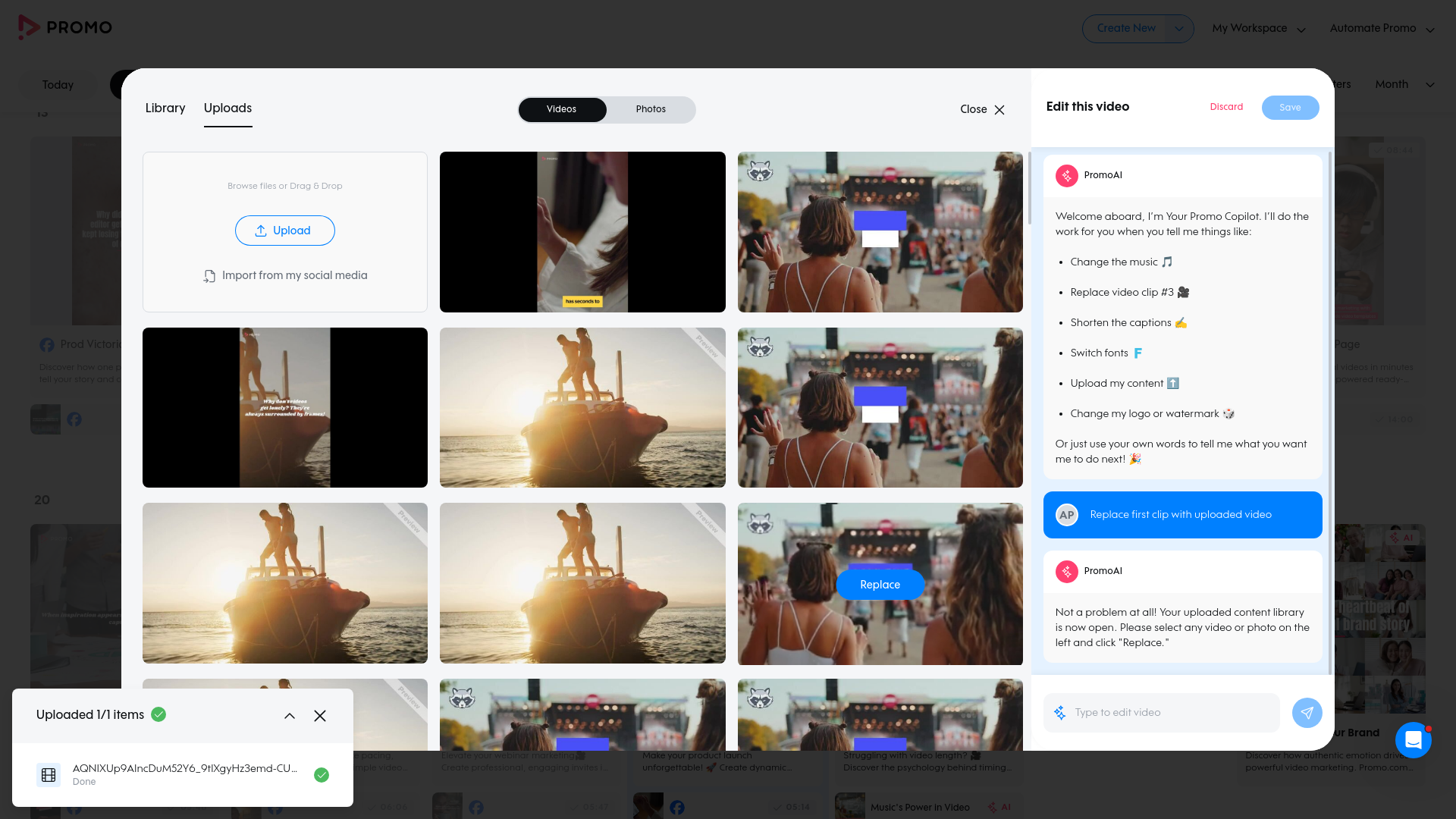Open the Intercom chat bubble icon
Image resolution: width=1456 pixels, height=819 pixels.
click(1413, 740)
